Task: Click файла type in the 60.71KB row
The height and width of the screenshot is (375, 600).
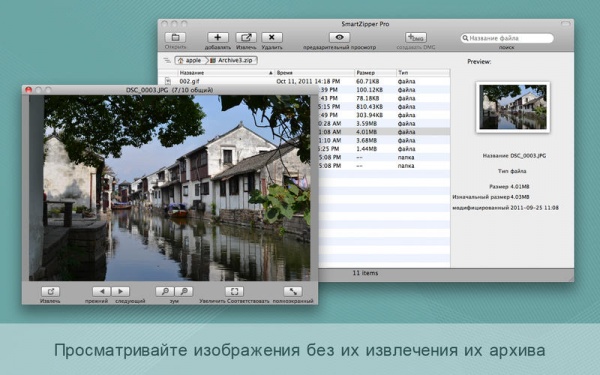Action: (406, 82)
